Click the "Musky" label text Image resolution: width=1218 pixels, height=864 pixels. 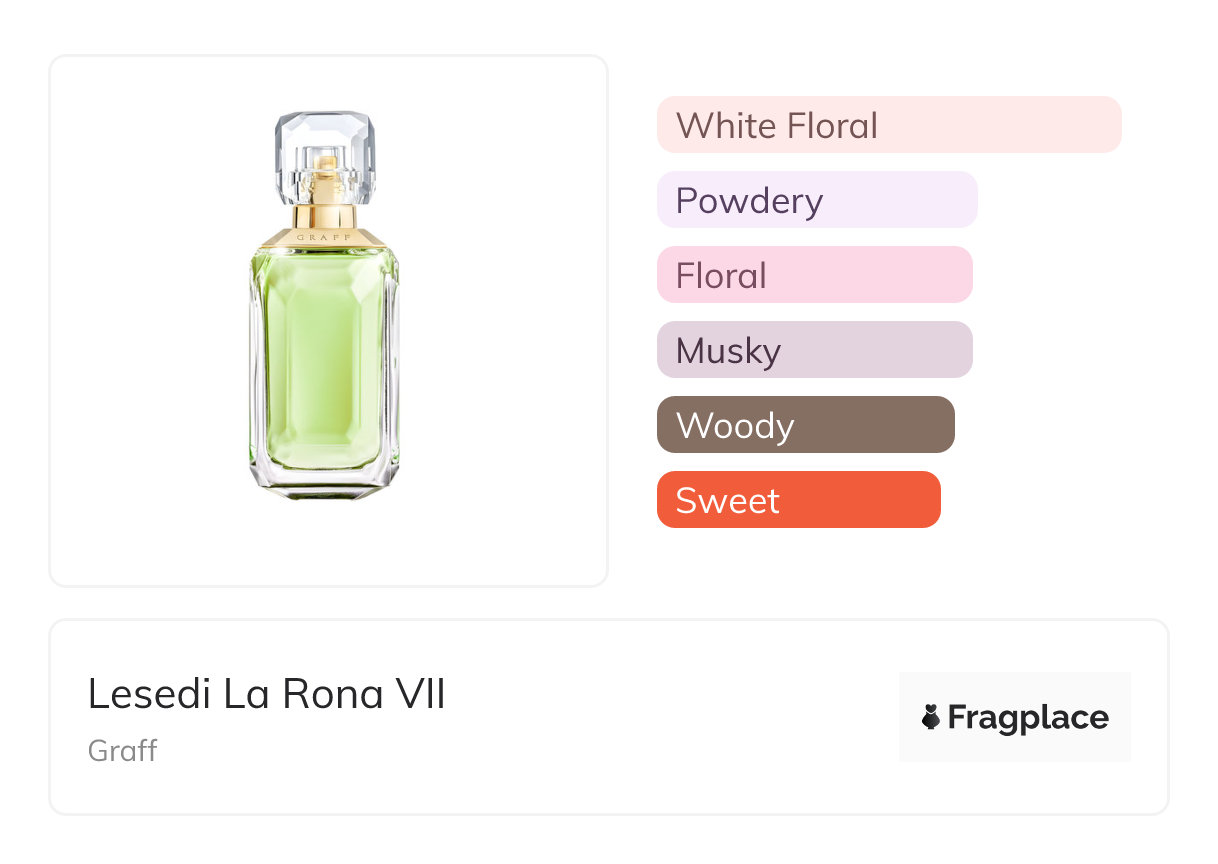(728, 350)
